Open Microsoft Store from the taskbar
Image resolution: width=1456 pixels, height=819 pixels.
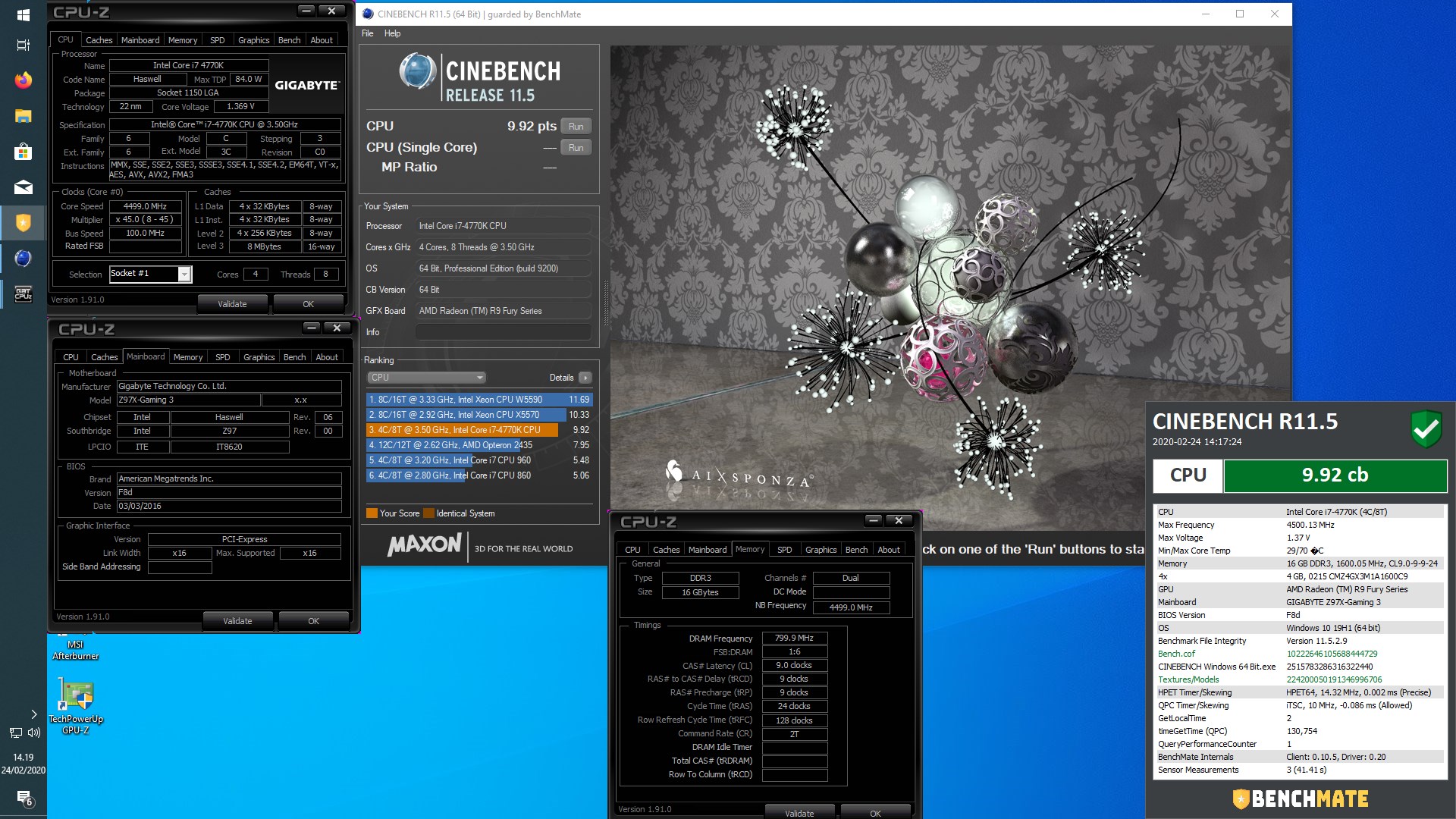point(23,152)
